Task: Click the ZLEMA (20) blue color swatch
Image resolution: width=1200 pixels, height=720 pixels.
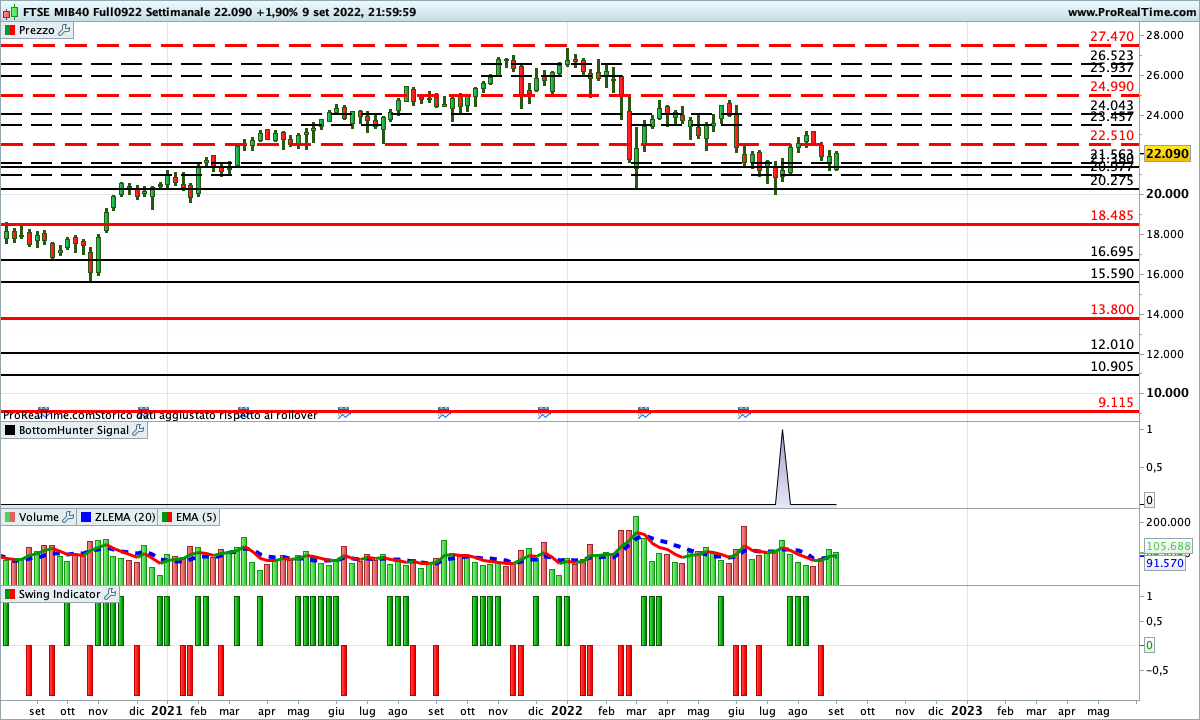Action: coord(88,517)
